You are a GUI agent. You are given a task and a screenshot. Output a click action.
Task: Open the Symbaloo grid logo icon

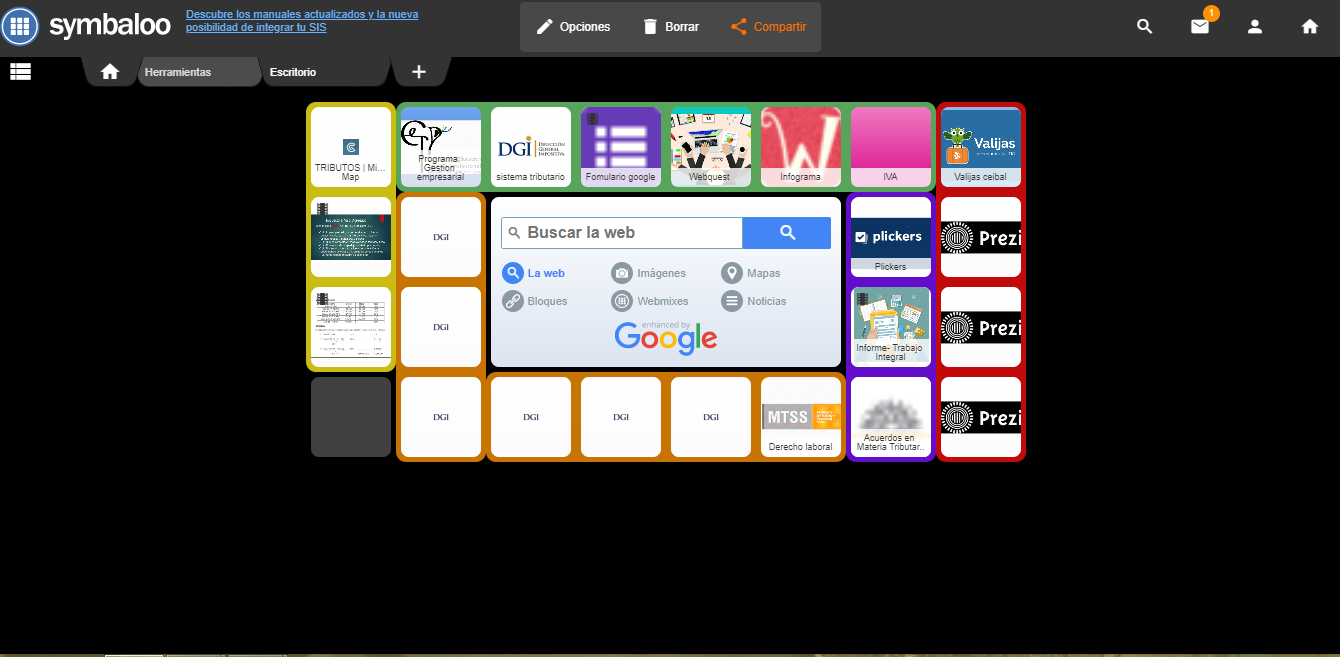click(x=20, y=27)
